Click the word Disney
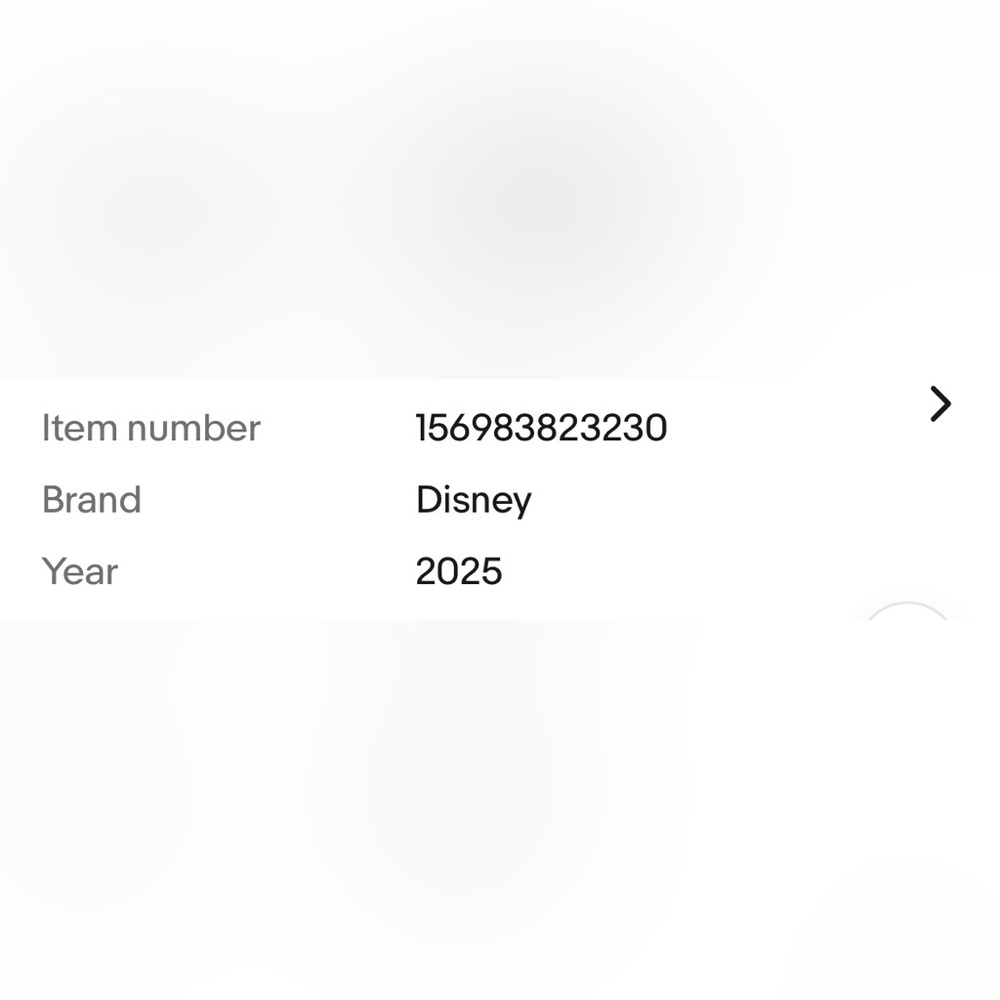1000x1000 pixels. [473, 501]
